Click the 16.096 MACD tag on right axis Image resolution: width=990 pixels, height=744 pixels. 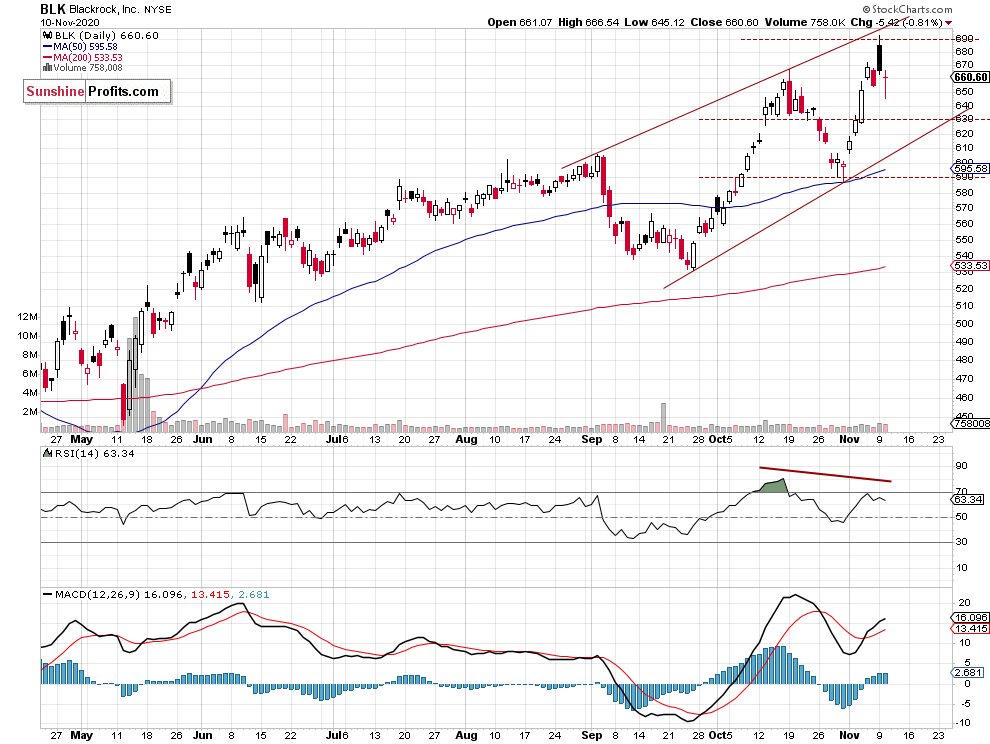coord(970,618)
